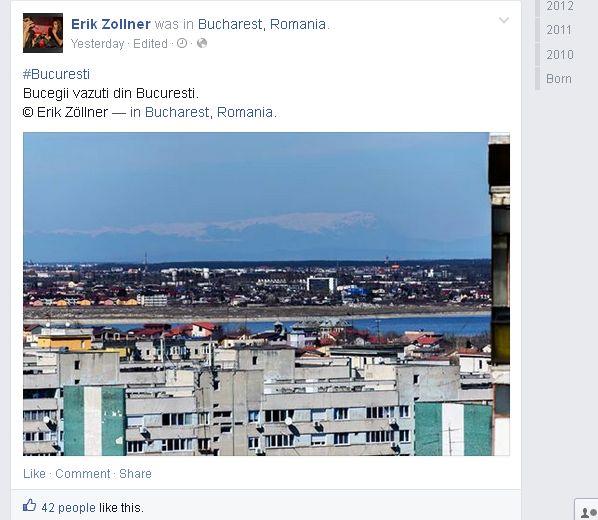Image resolution: width=598 pixels, height=520 pixels.
Task: Jump to 2012 on the timeline
Action: click(559, 6)
